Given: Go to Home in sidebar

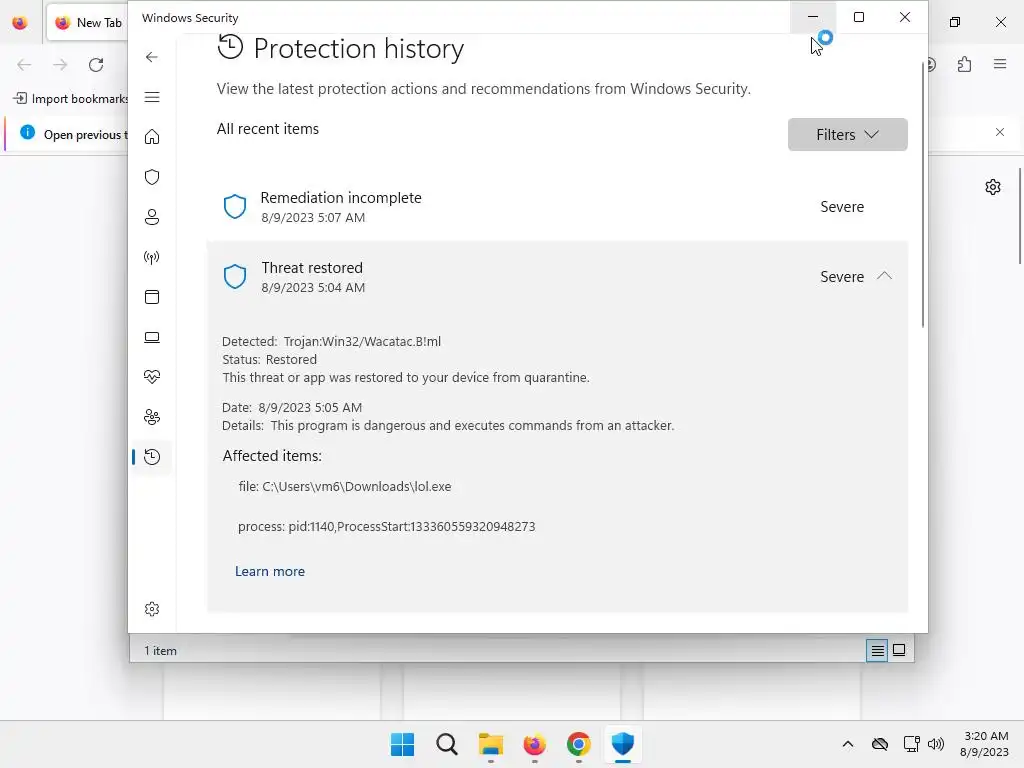Looking at the screenshot, I should point(152,137).
